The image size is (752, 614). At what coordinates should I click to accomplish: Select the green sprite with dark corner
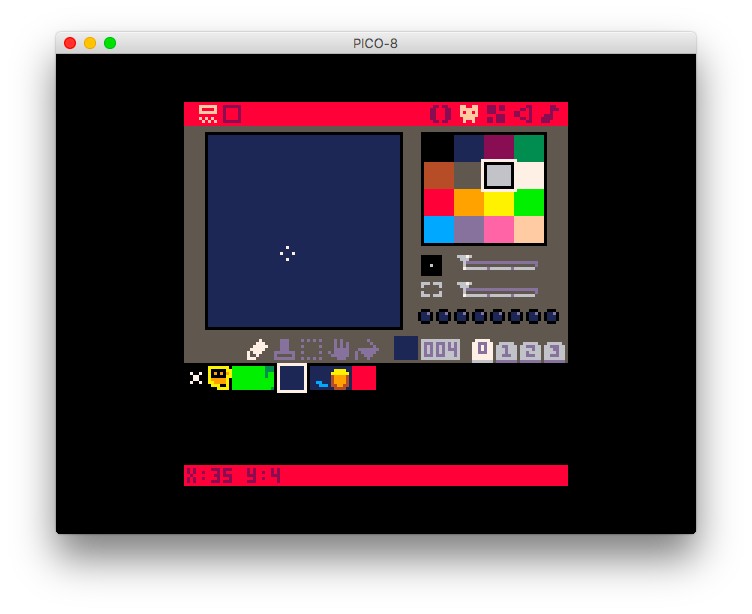tap(265, 378)
